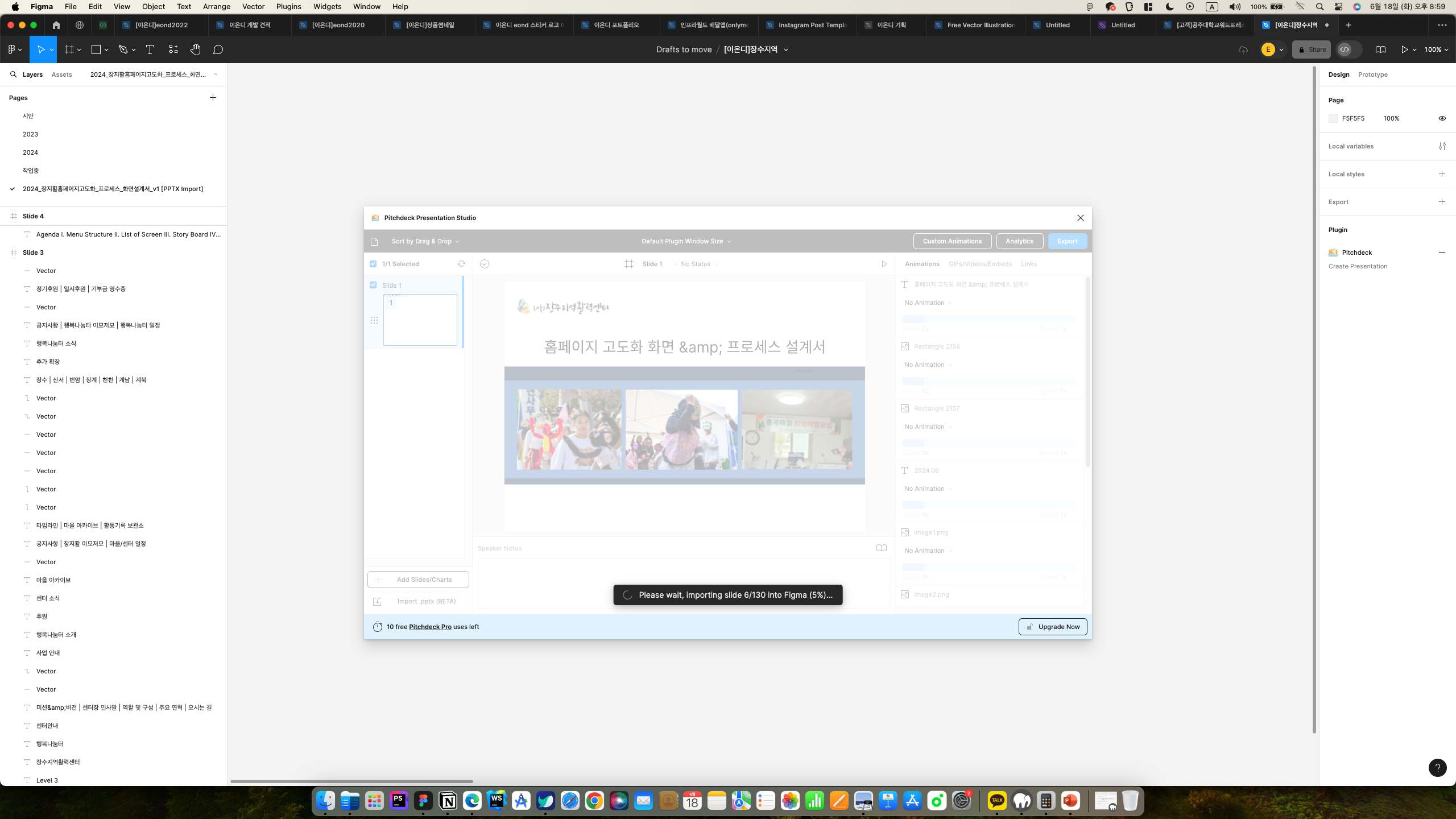Click the Analytics button
Viewport: 1456px width, 819px height.
coord(1019,241)
